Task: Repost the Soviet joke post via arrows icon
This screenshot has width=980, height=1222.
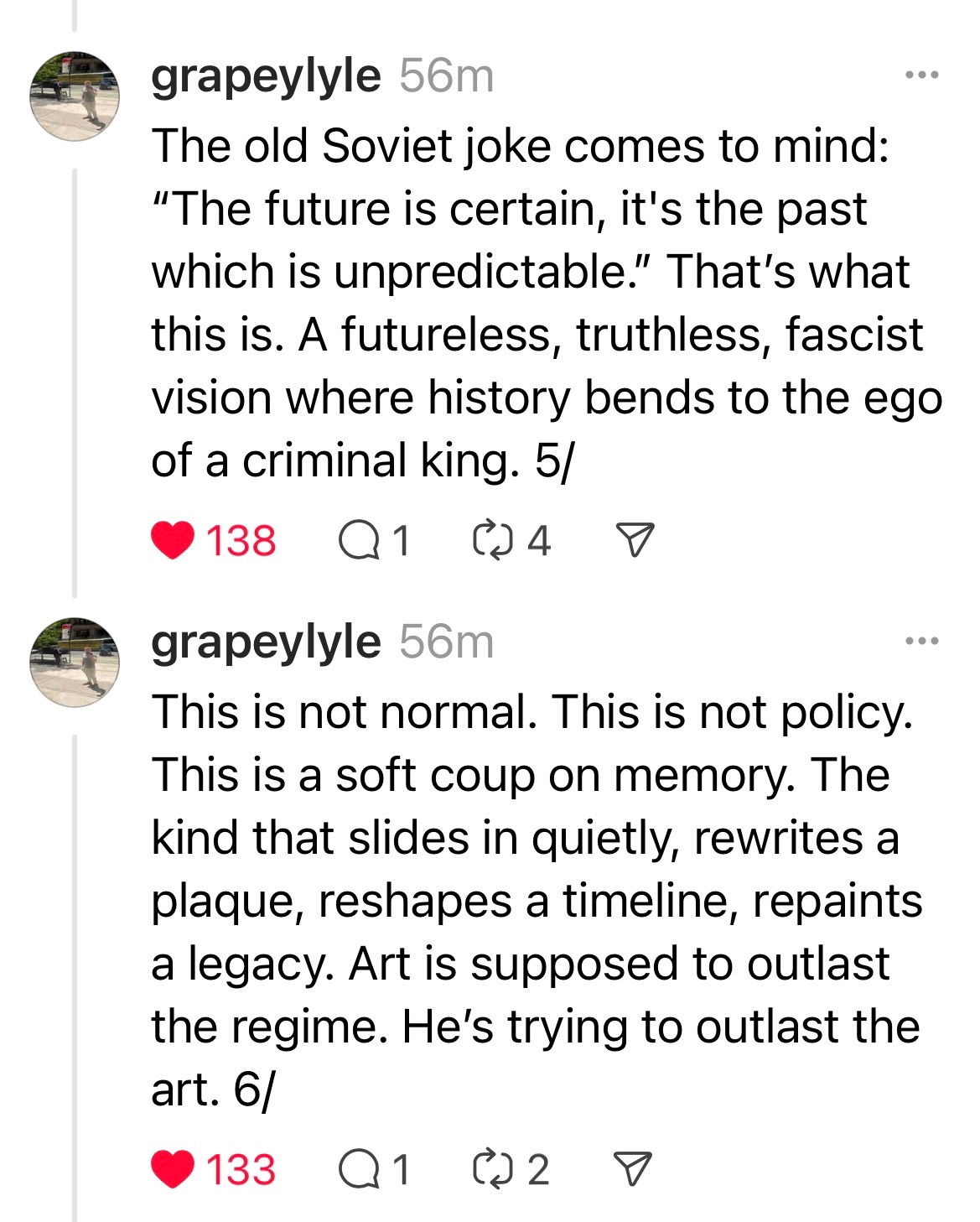Action: tap(493, 540)
